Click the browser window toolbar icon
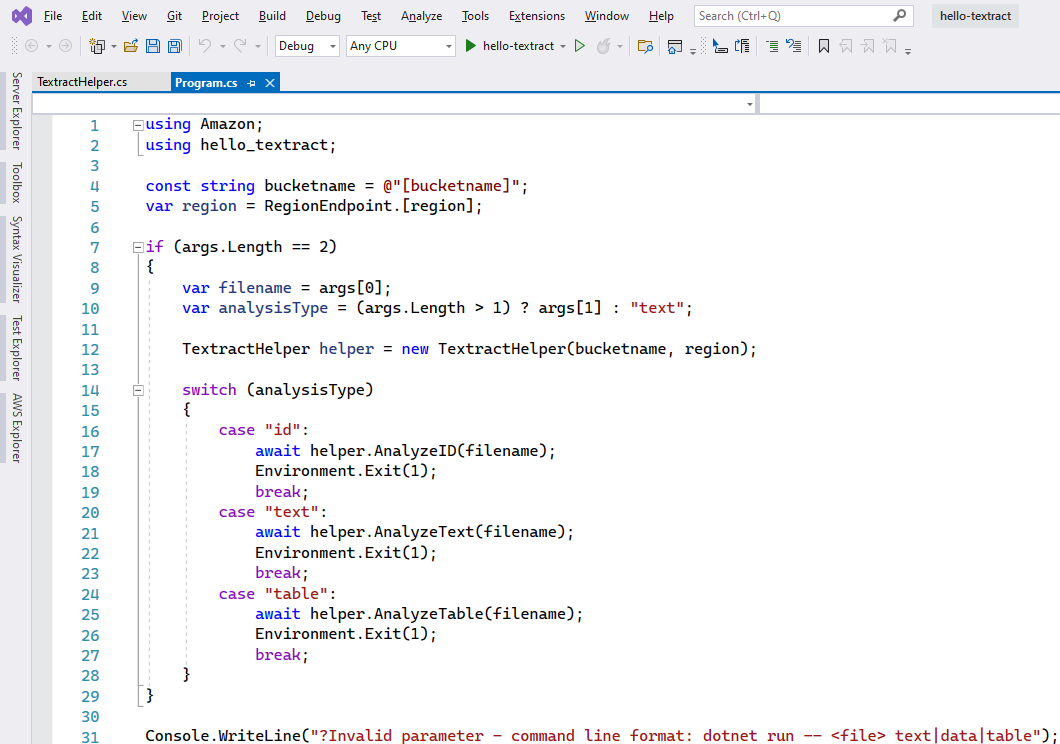This screenshot has width=1060, height=744. pos(674,46)
